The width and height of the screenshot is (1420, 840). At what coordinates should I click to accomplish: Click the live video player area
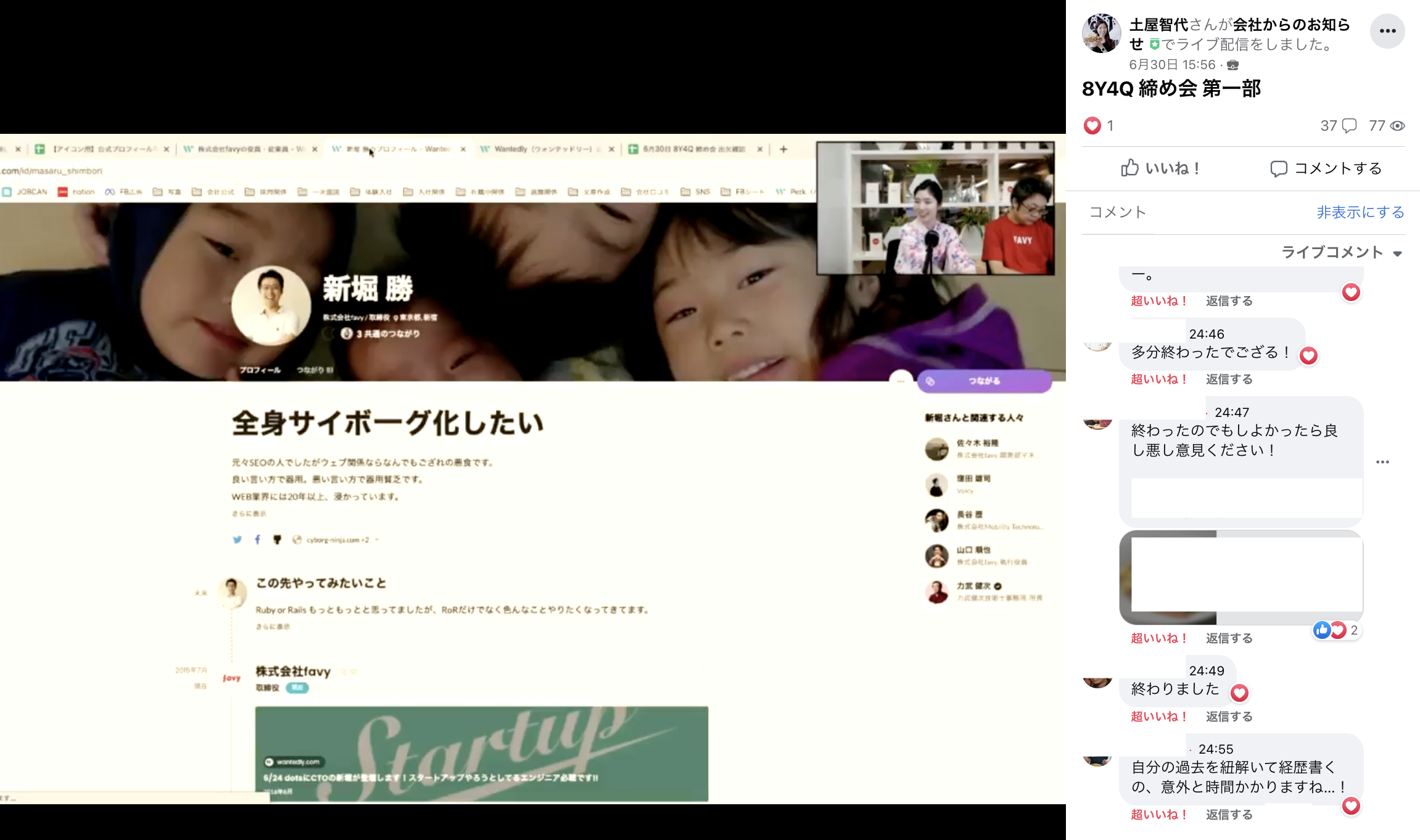(x=533, y=419)
